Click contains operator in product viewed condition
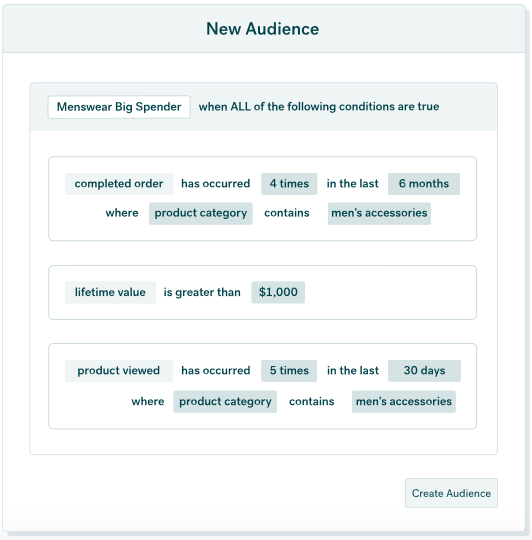This screenshot has height=540, width=532. click(x=312, y=402)
